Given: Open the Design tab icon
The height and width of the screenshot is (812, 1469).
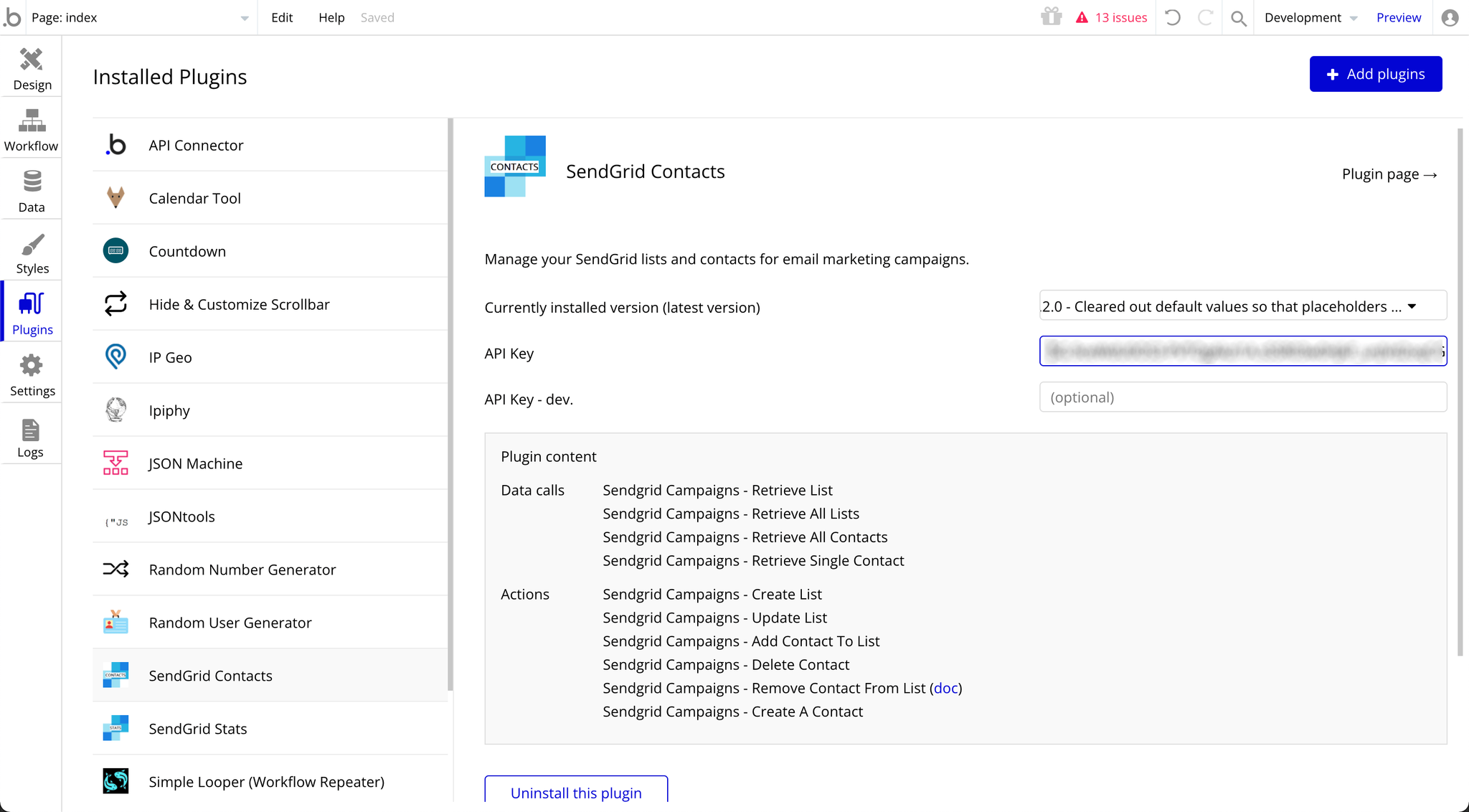Looking at the screenshot, I should pyautogui.click(x=31, y=60).
